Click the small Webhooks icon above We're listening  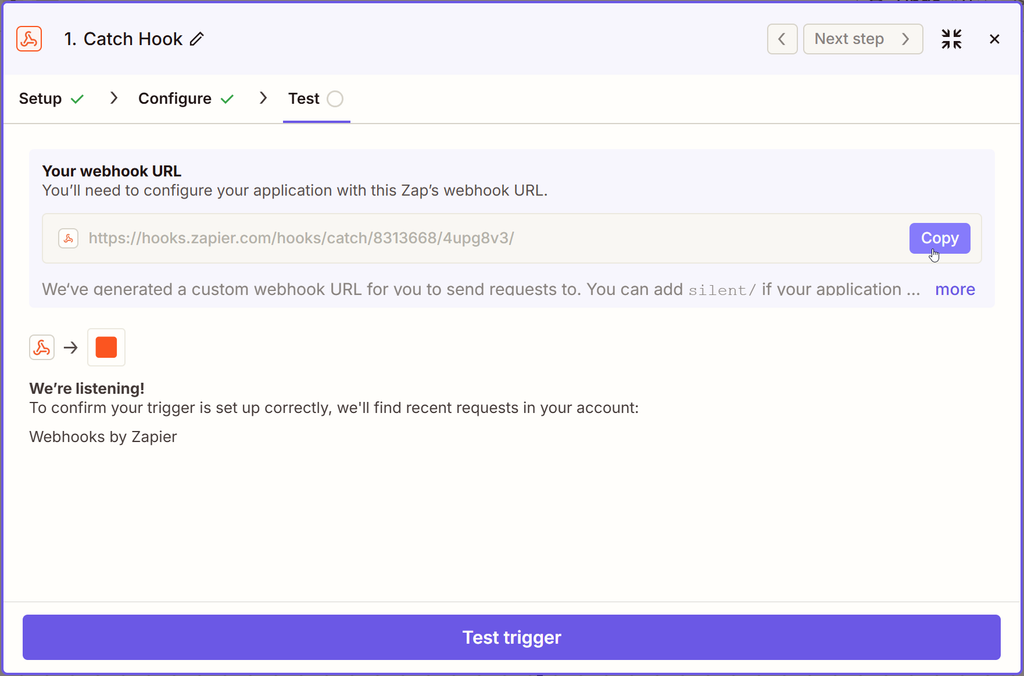coord(42,347)
